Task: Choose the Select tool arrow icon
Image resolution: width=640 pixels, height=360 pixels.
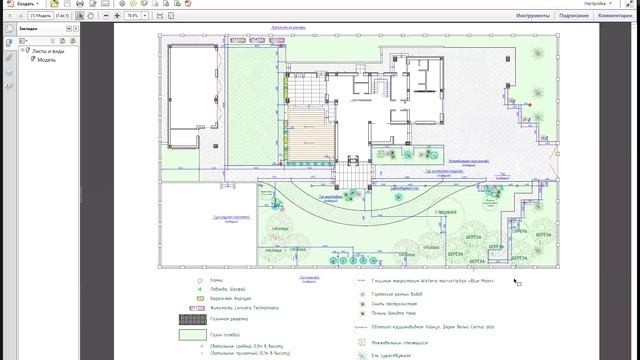Action: (80, 16)
